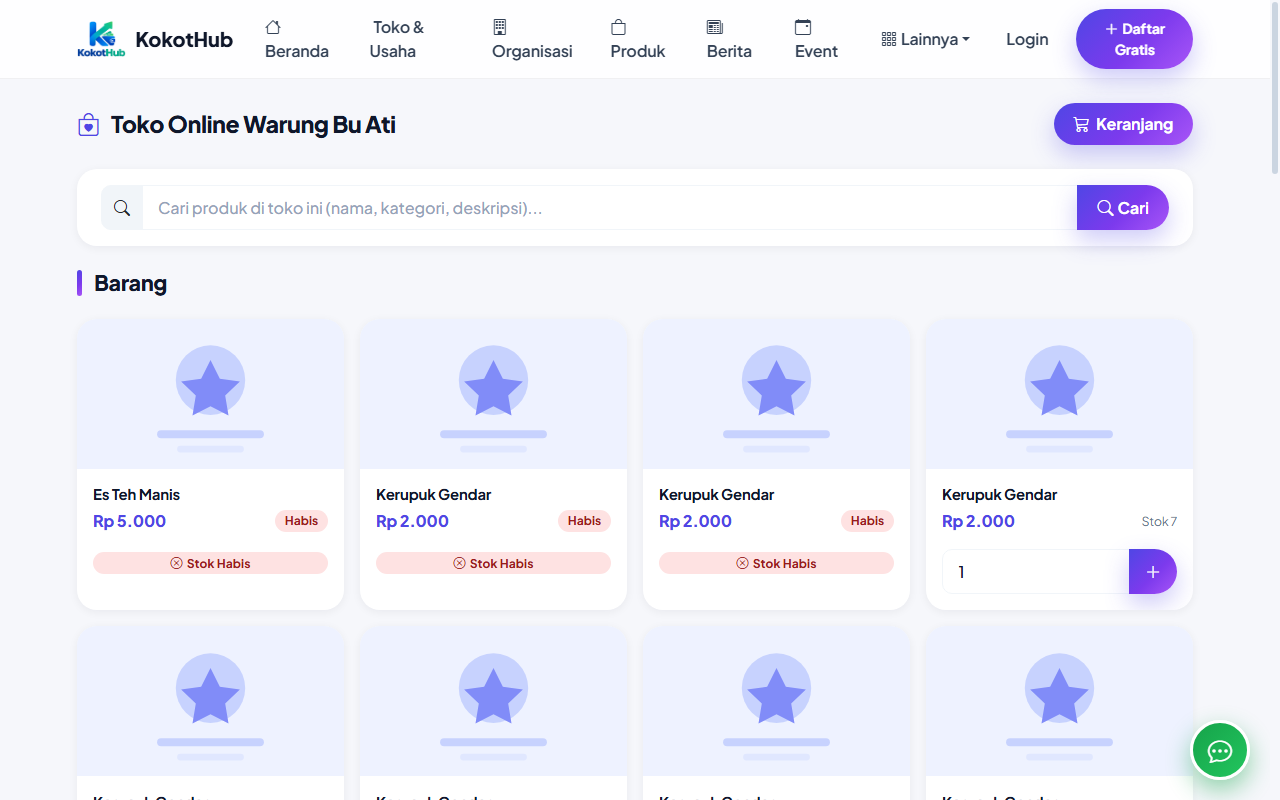Click the magnifier icon in search field

click(122, 208)
